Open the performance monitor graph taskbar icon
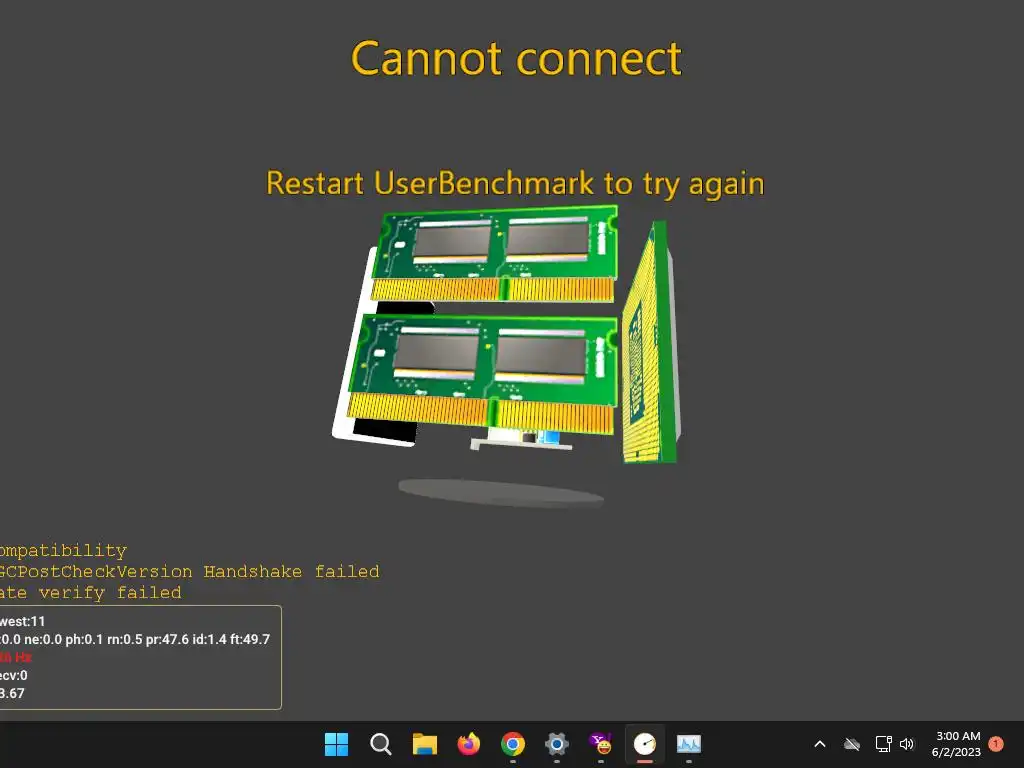Screen dimensions: 1024x768 [x=688, y=744]
